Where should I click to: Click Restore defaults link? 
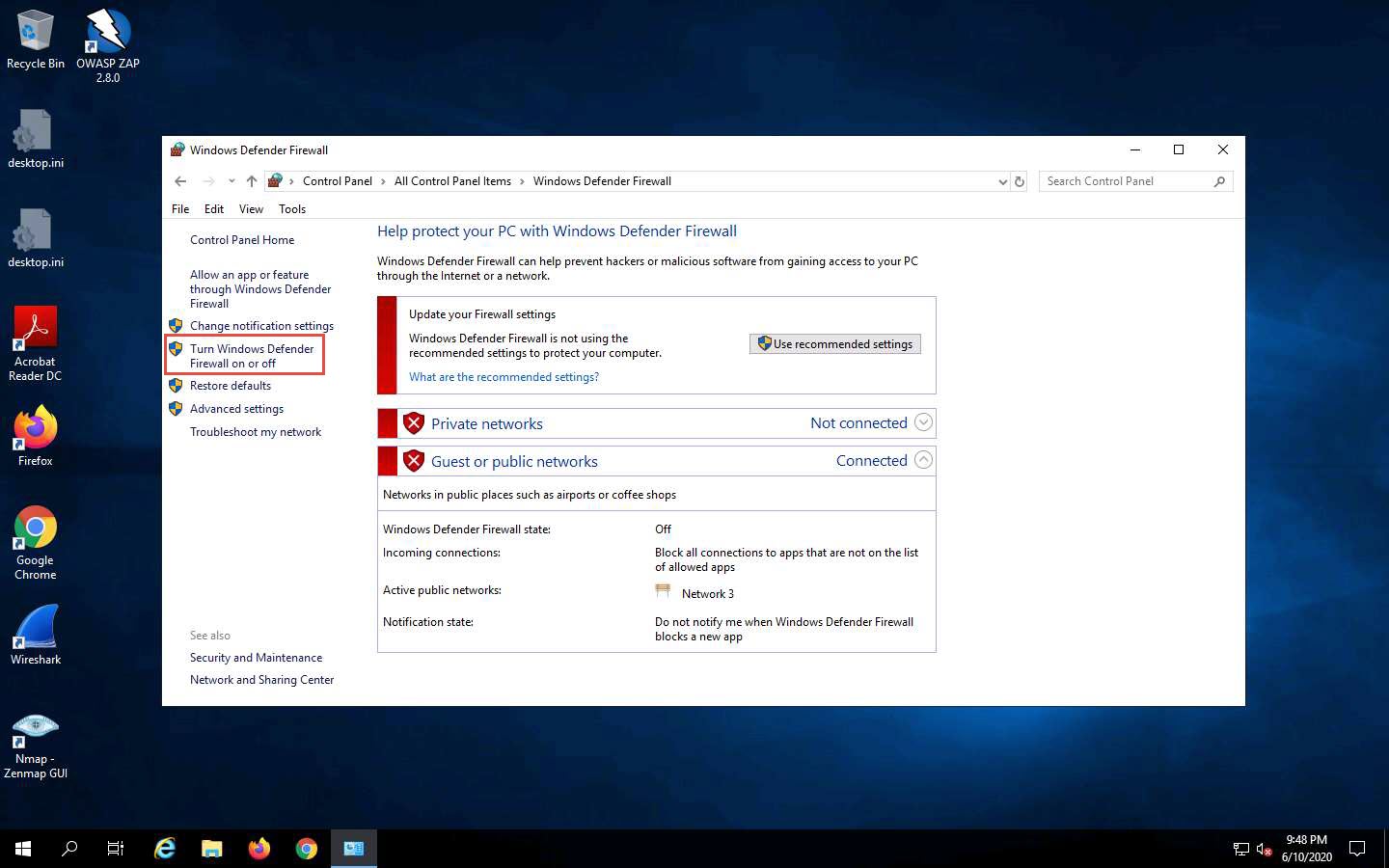231,386
